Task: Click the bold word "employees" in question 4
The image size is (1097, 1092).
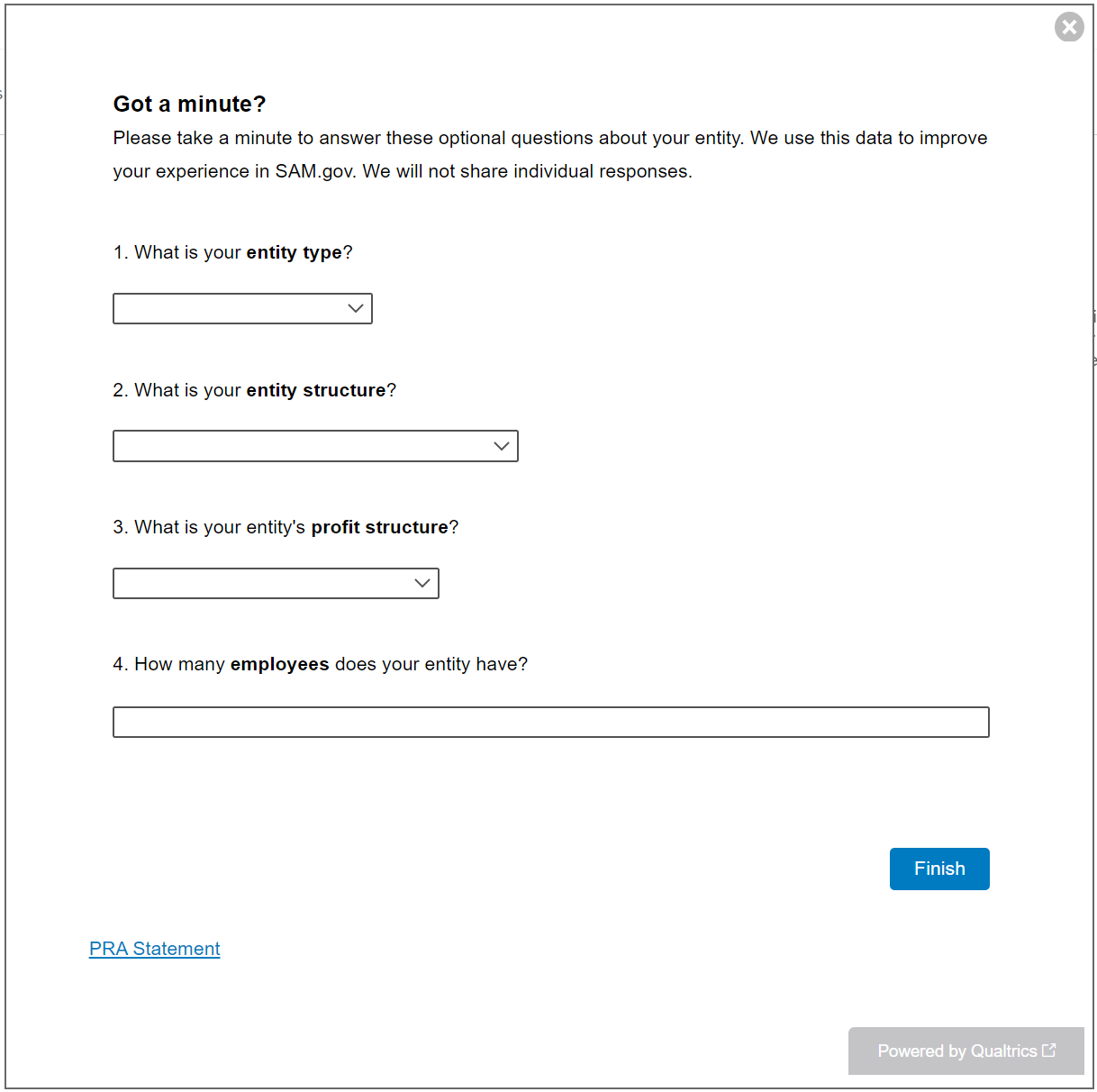Action: [279, 665]
